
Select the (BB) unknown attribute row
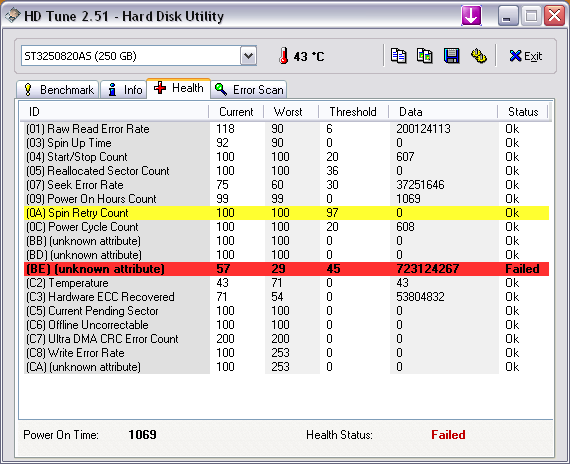pos(286,241)
